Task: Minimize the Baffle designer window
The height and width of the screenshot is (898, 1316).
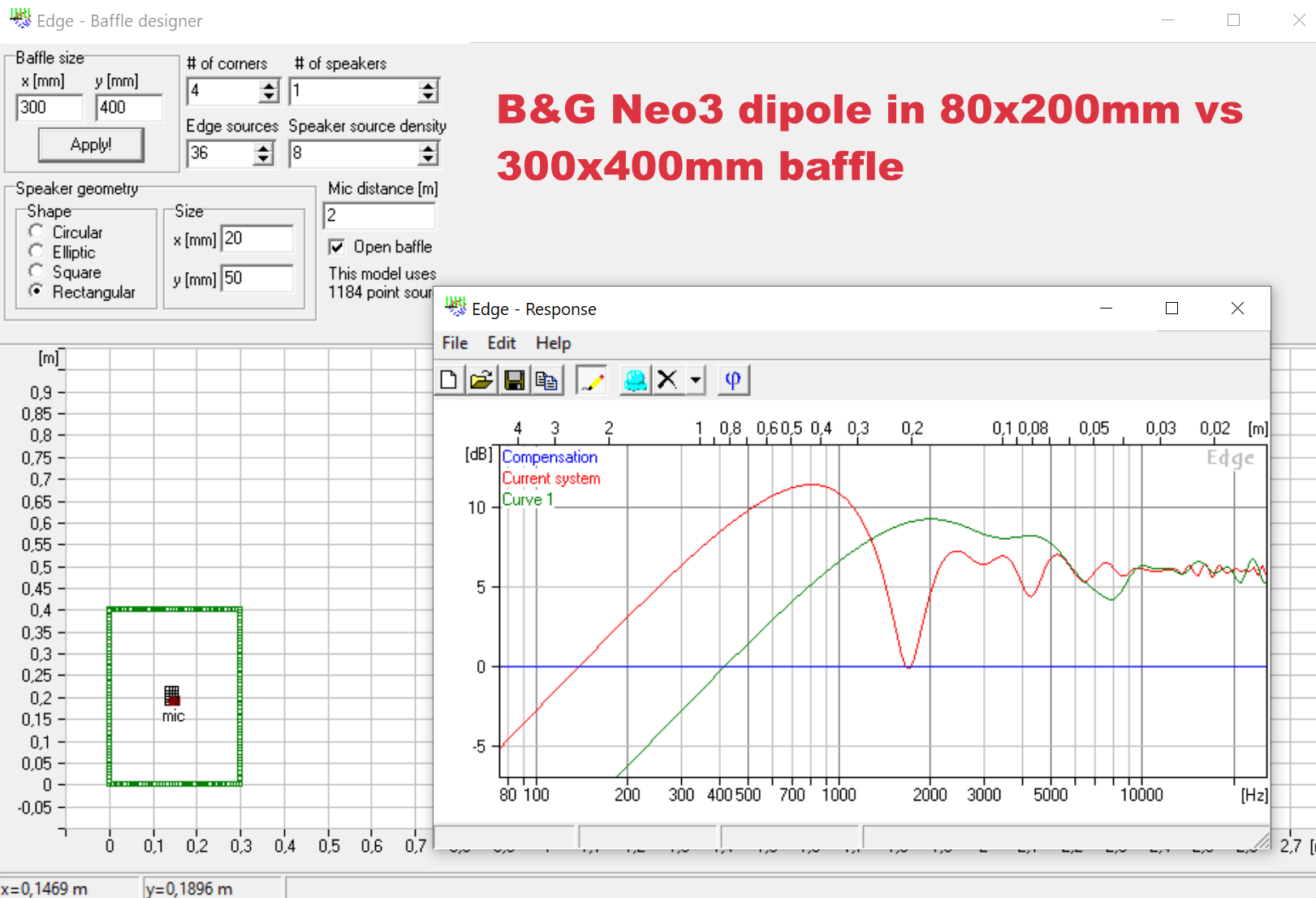Action: [1168, 20]
